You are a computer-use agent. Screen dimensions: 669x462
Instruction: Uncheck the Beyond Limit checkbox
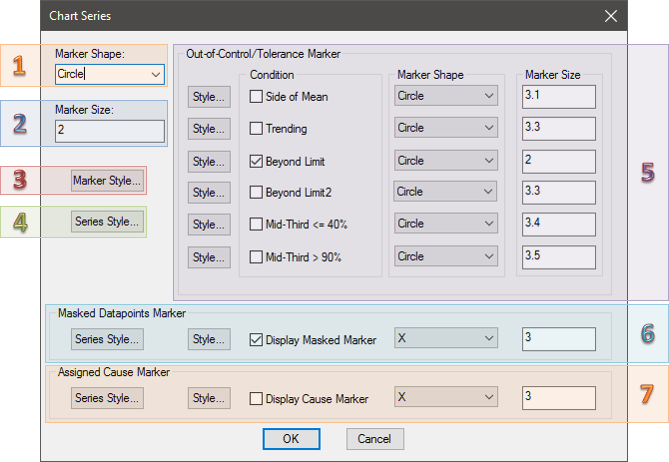pos(256,161)
